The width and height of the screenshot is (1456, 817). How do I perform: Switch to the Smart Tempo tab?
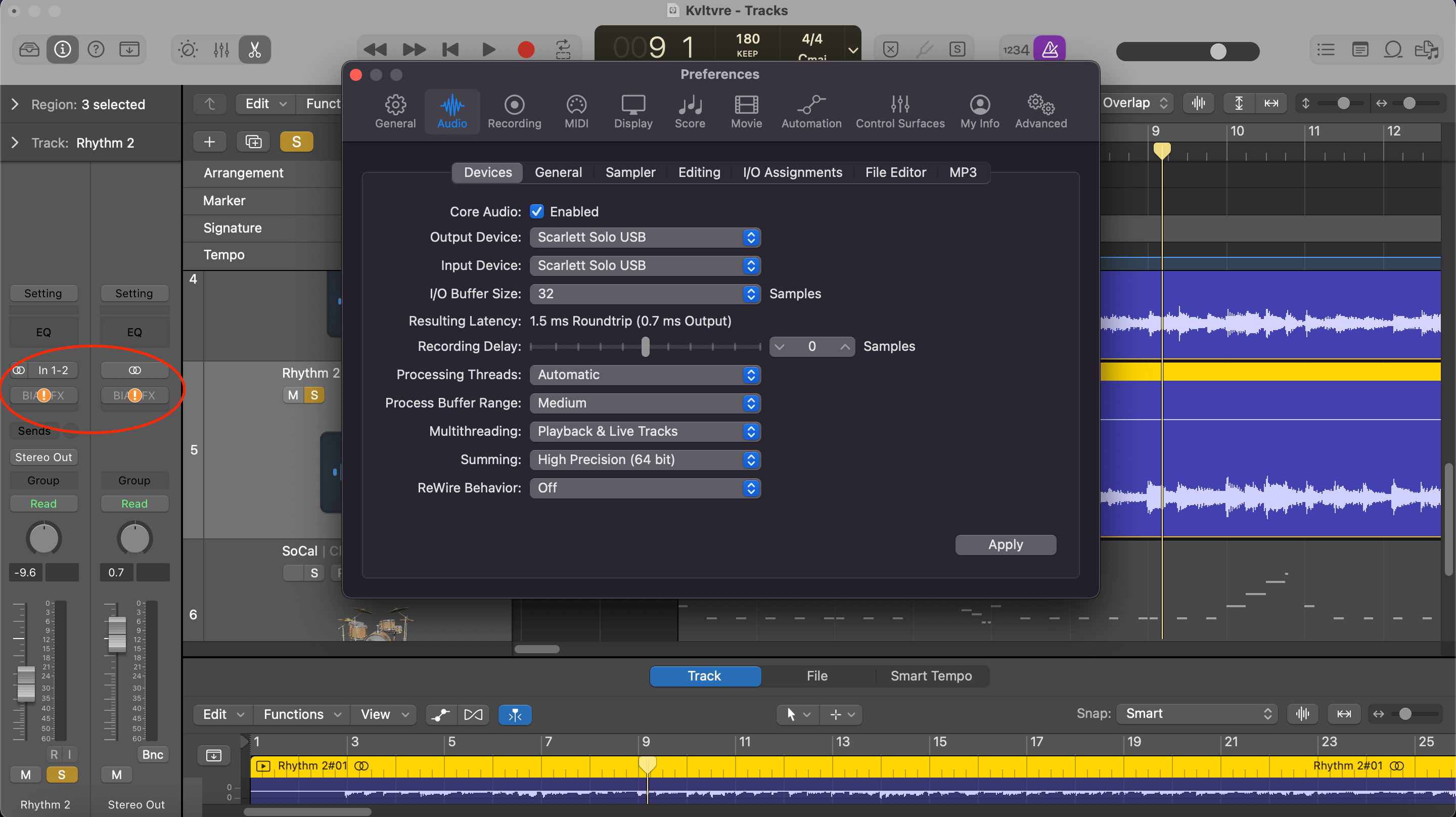click(931, 675)
